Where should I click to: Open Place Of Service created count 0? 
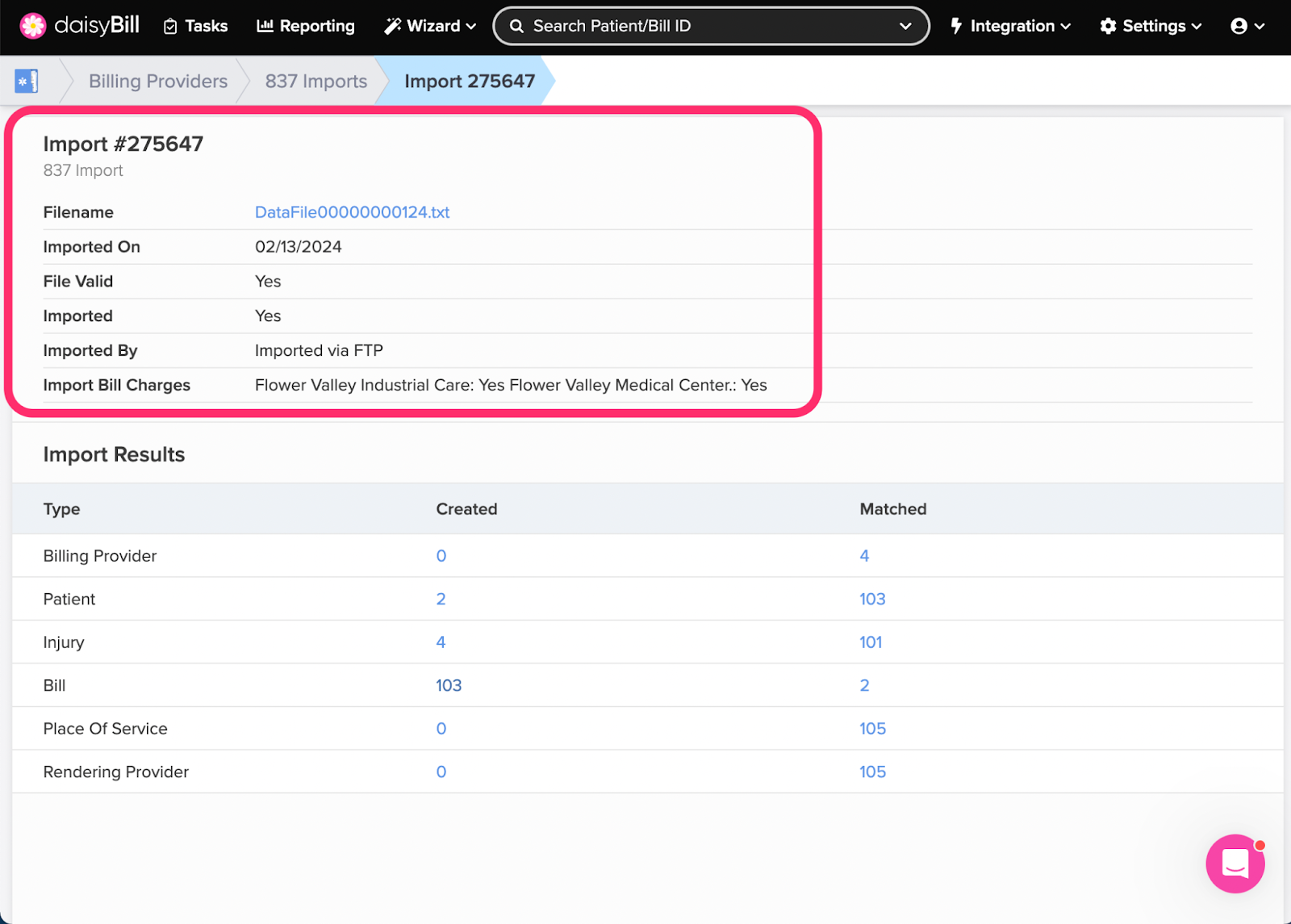[441, 729]
